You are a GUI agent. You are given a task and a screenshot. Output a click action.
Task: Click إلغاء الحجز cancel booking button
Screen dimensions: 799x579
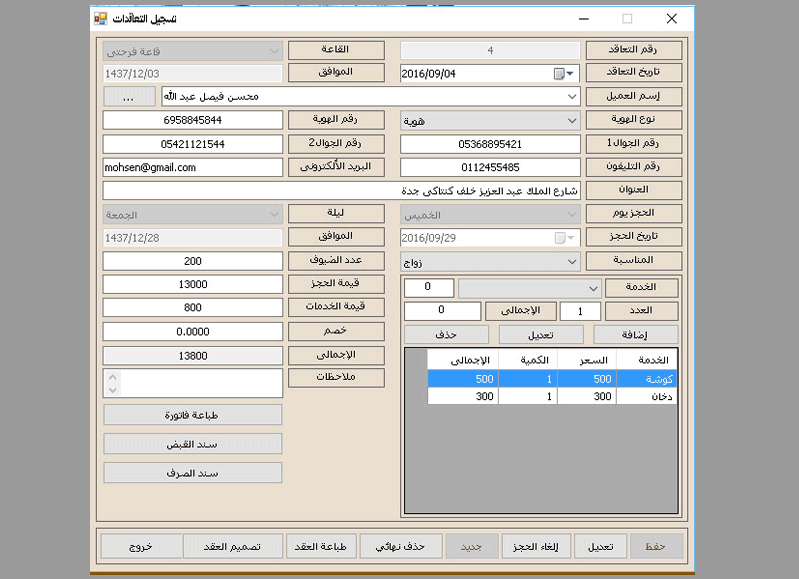coord(536,546)
